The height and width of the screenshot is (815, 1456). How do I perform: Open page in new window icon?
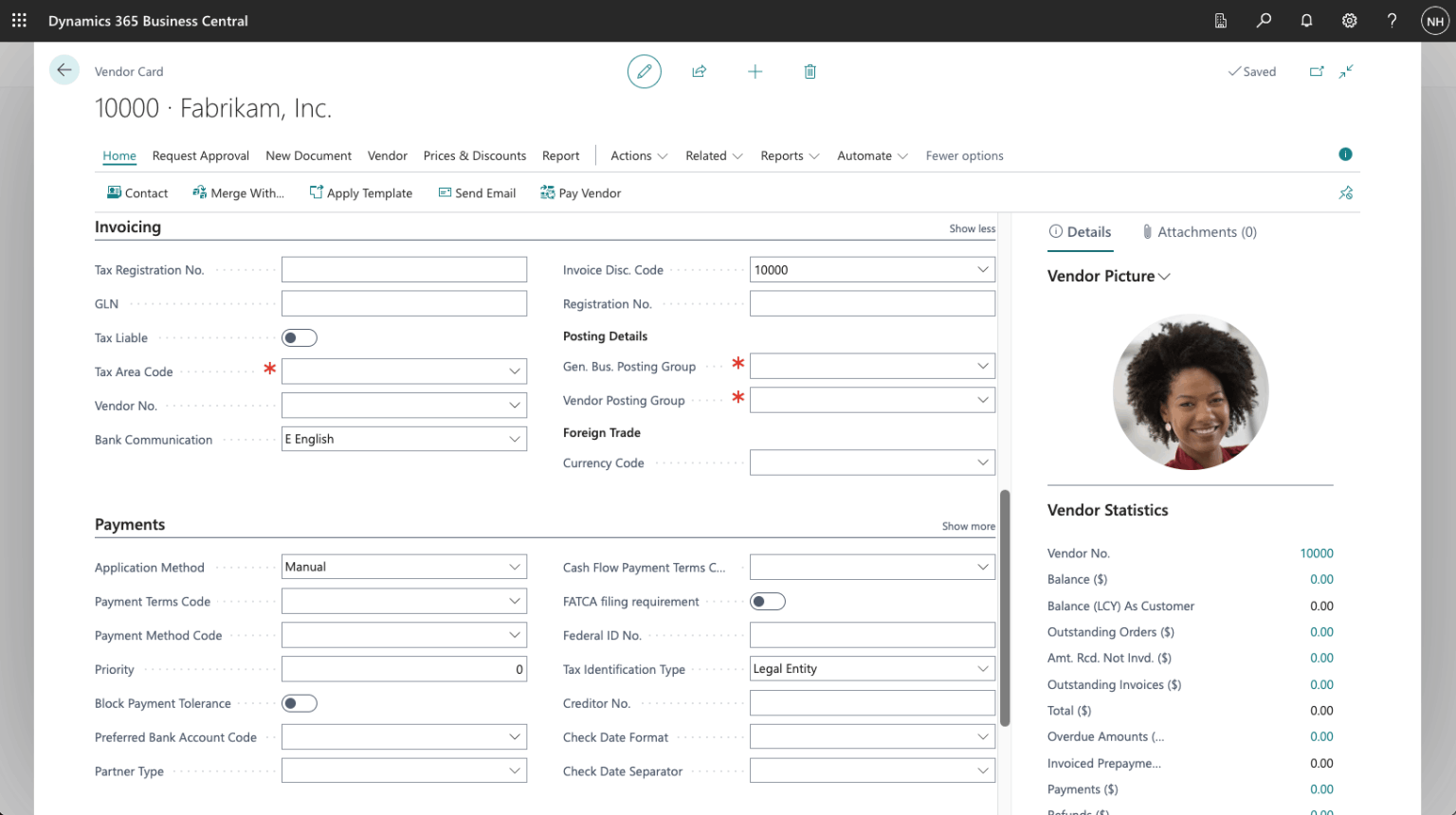[x=1317, y=71]
